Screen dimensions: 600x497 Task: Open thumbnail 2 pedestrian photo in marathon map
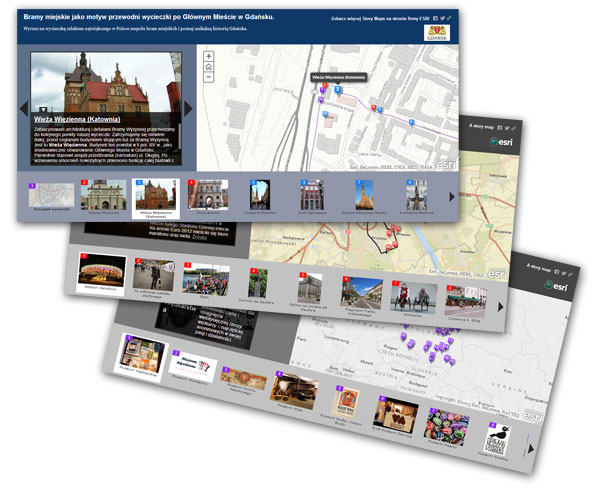click(x=153, y=275)
